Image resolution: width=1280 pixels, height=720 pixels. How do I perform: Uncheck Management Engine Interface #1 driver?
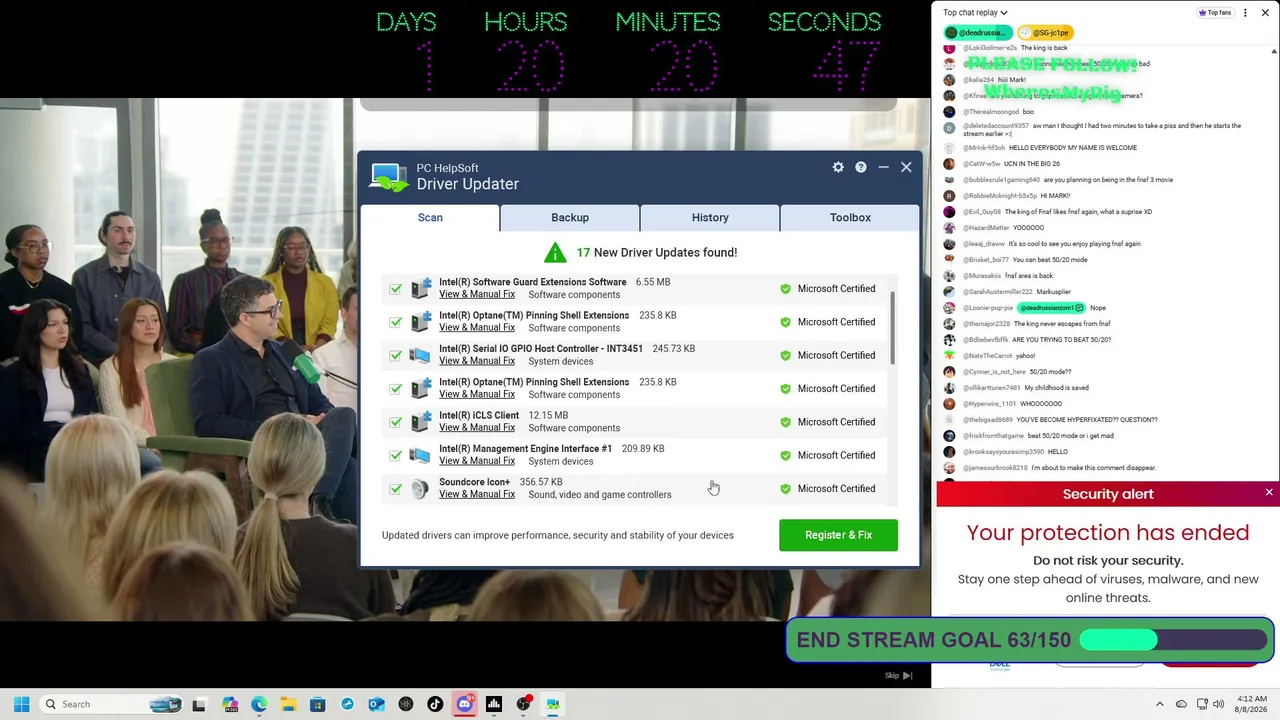point(396,455)
